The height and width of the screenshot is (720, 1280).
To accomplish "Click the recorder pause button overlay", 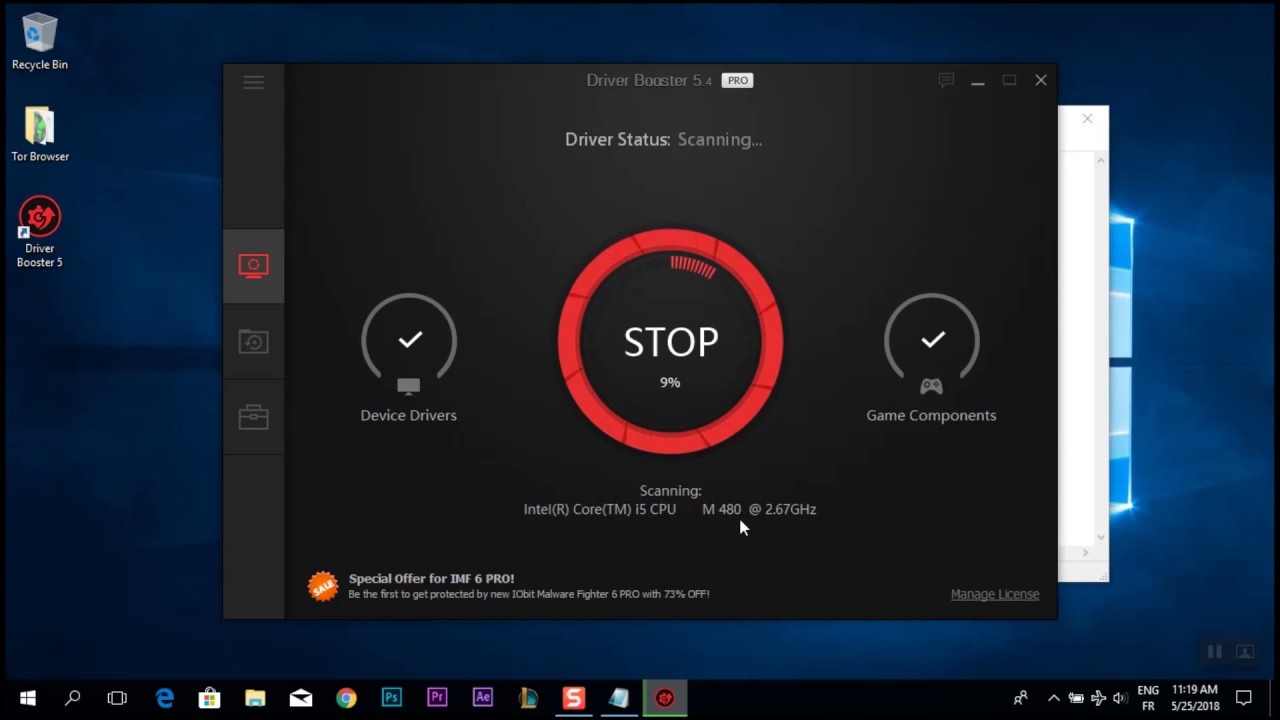I will [1214, 652].
